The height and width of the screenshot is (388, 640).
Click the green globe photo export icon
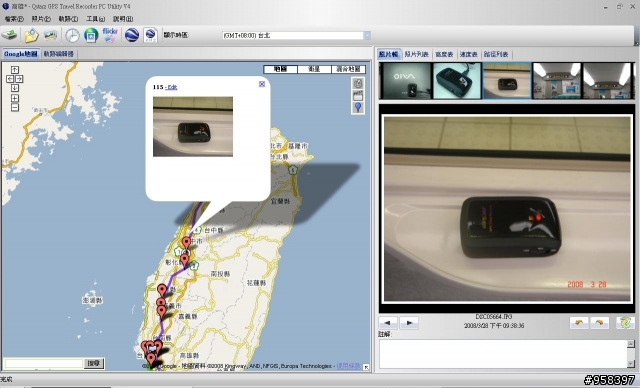(x=91, y=35)
